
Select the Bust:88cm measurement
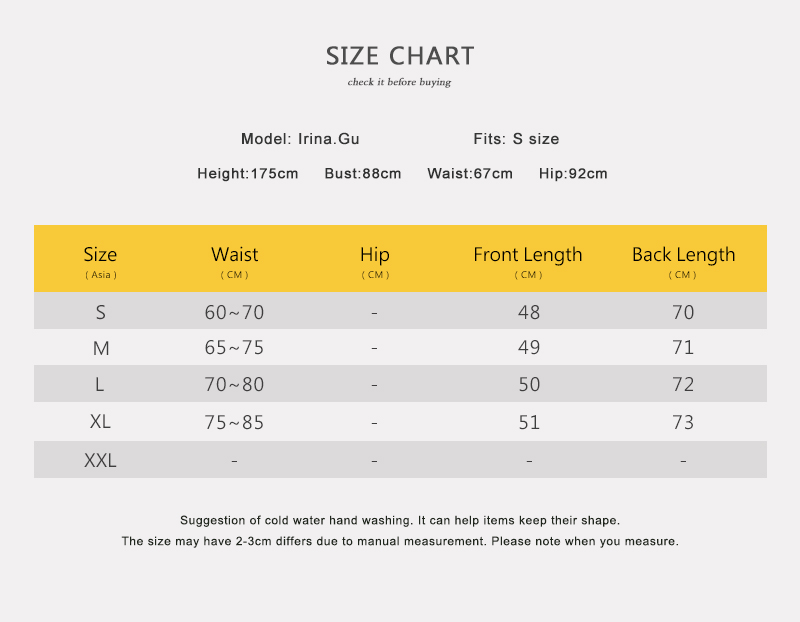(x=363, y=174)
